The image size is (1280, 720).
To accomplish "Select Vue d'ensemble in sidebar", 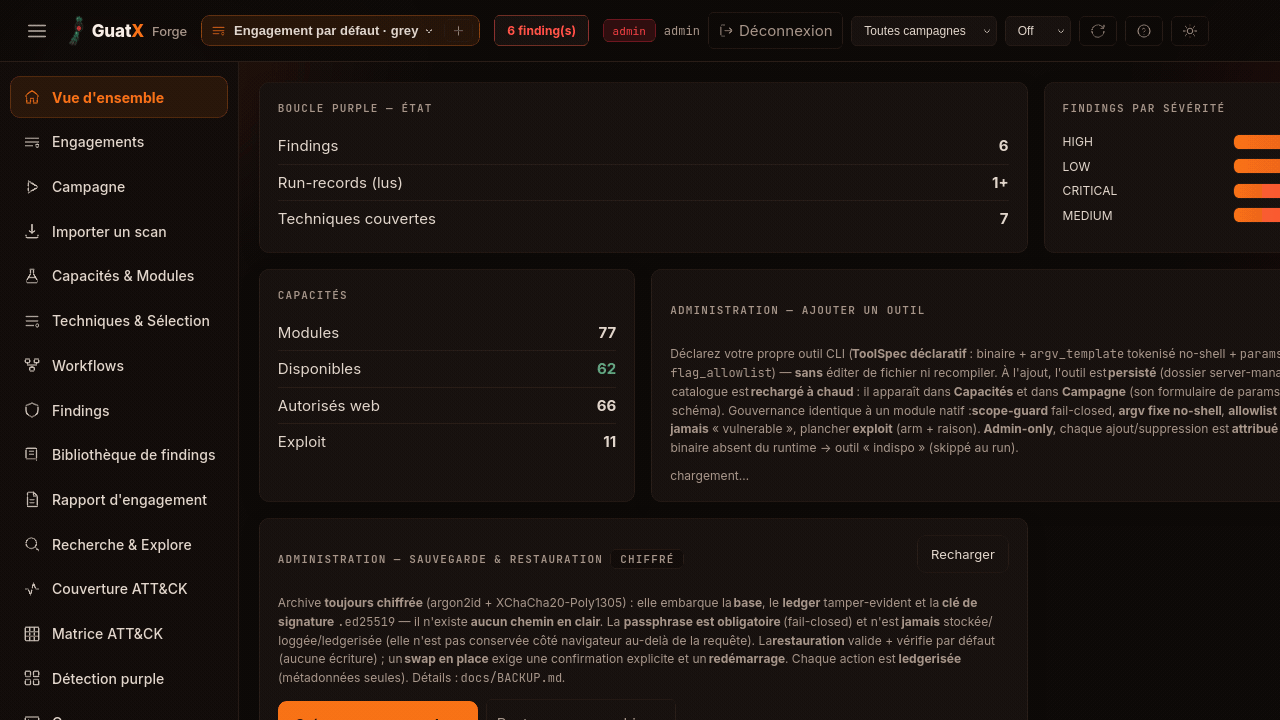I will click(x=119, y=97).
